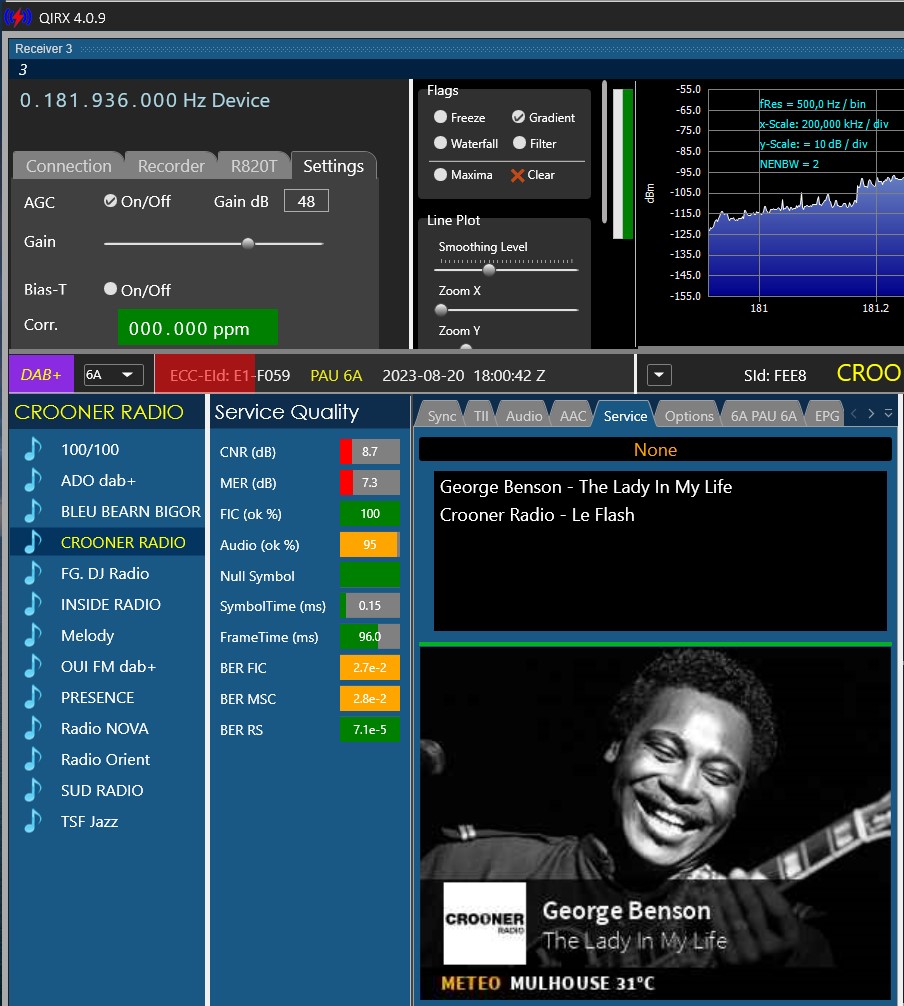The height and width of the screenshot is (1006, 904).
Task: Click the green 000.000 ppm correction field
Action: point(198,327)
